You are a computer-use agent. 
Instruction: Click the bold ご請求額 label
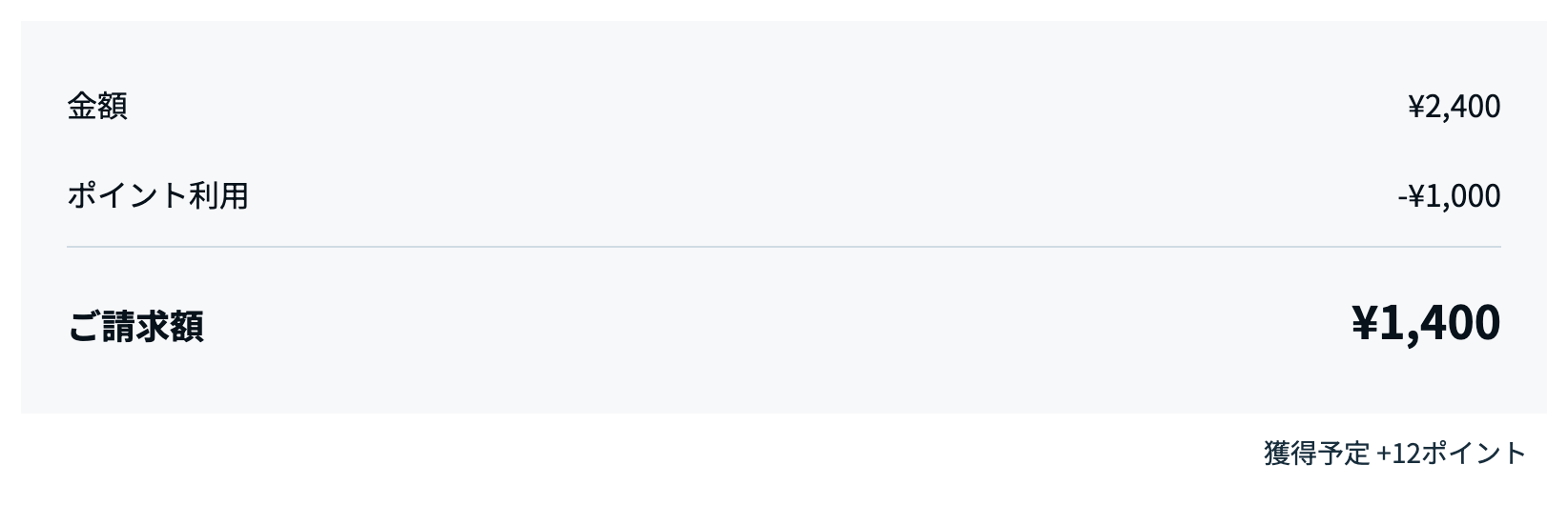134,326
